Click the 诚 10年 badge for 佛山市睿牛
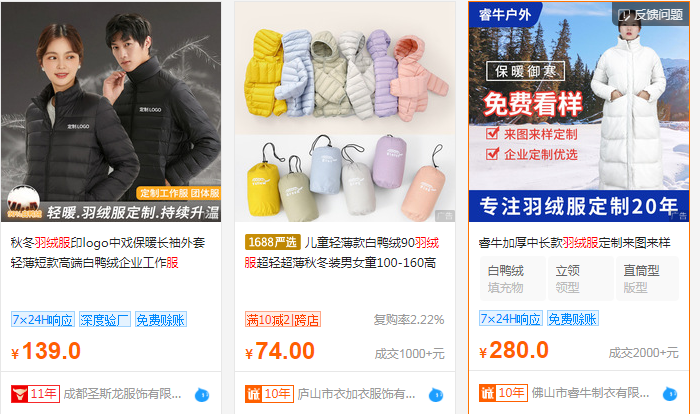The width and height of the screenshot is (700, 414). pyautogui.click(x=503, y=393)
